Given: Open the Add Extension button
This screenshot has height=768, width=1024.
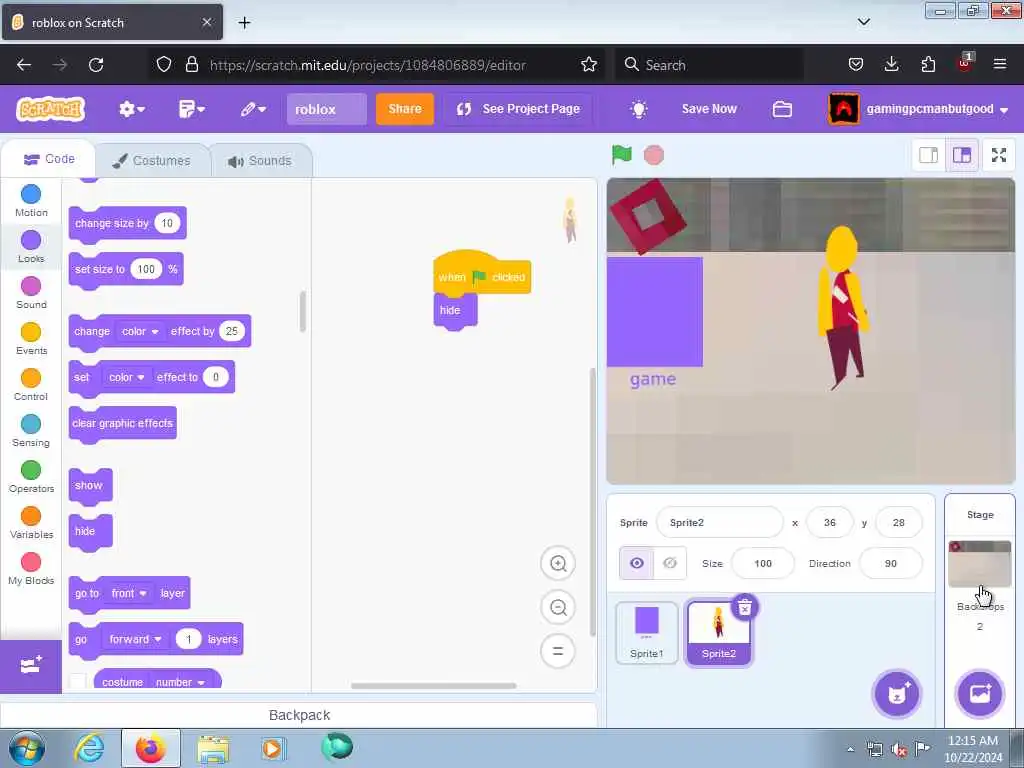Looking at the screenshot, I should click(x=31, y=666).
